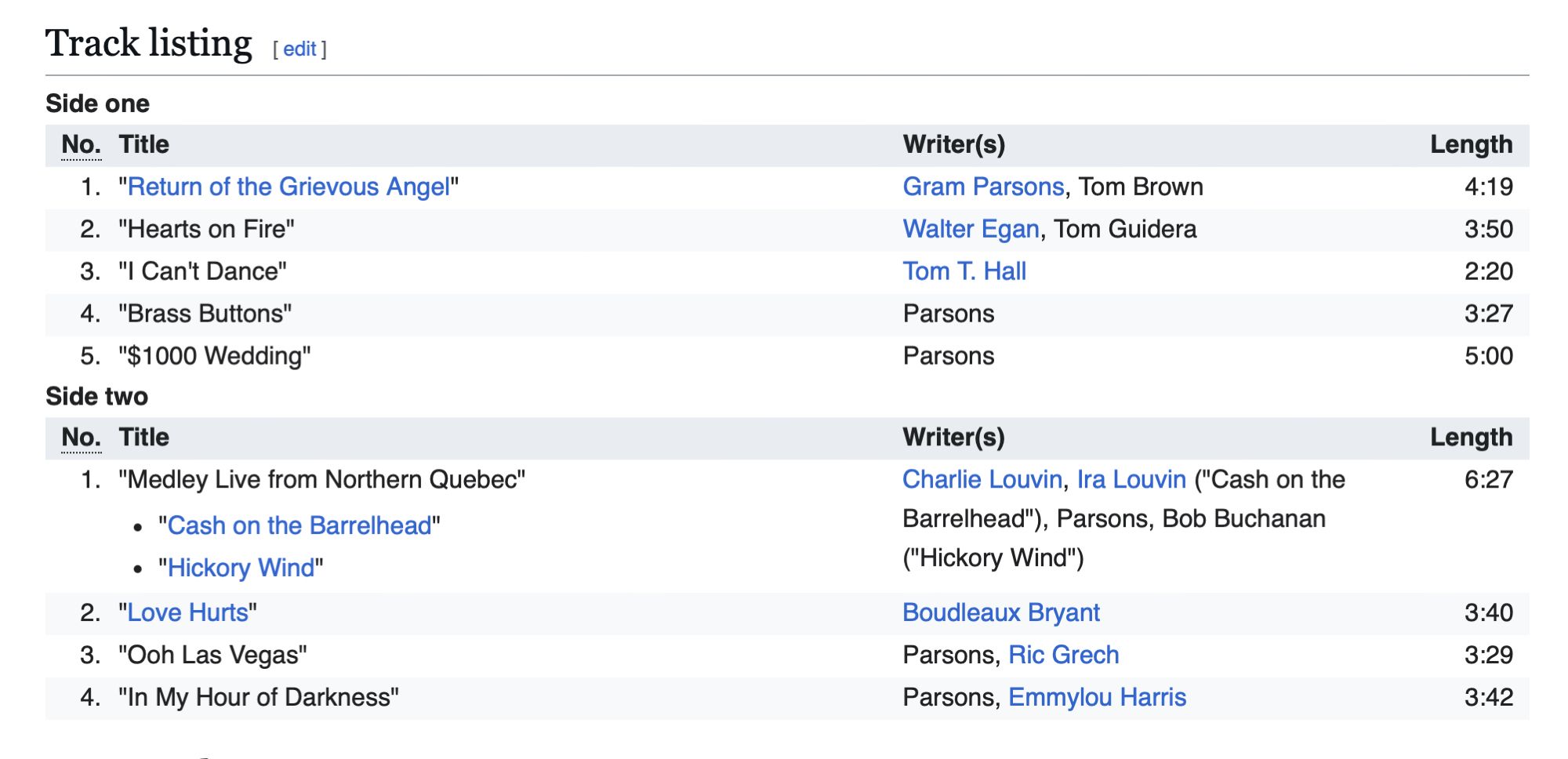Viewport: 1568px width, 759px height.
Task: Click the 3:29 length value
Action: (x=1488, y=655)
